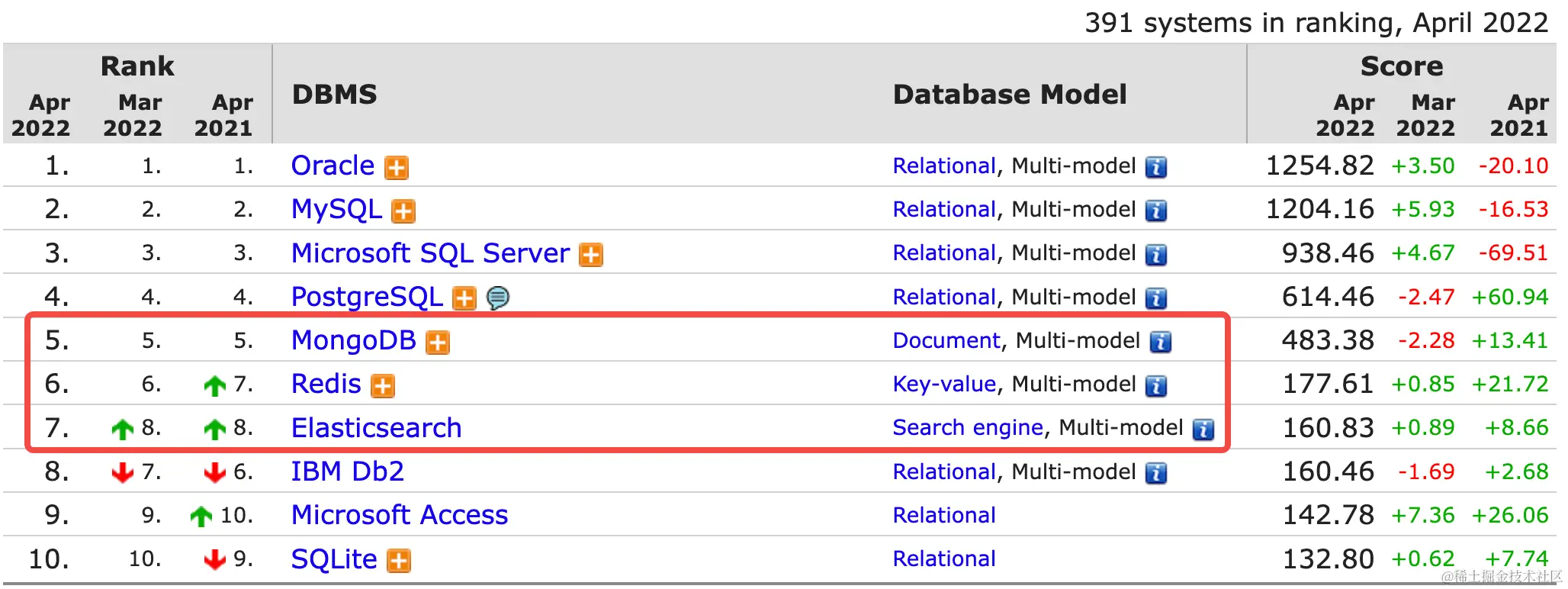Click the info icon in the MongoDB row
The image size is (1568, 589).
[1161, 342]
